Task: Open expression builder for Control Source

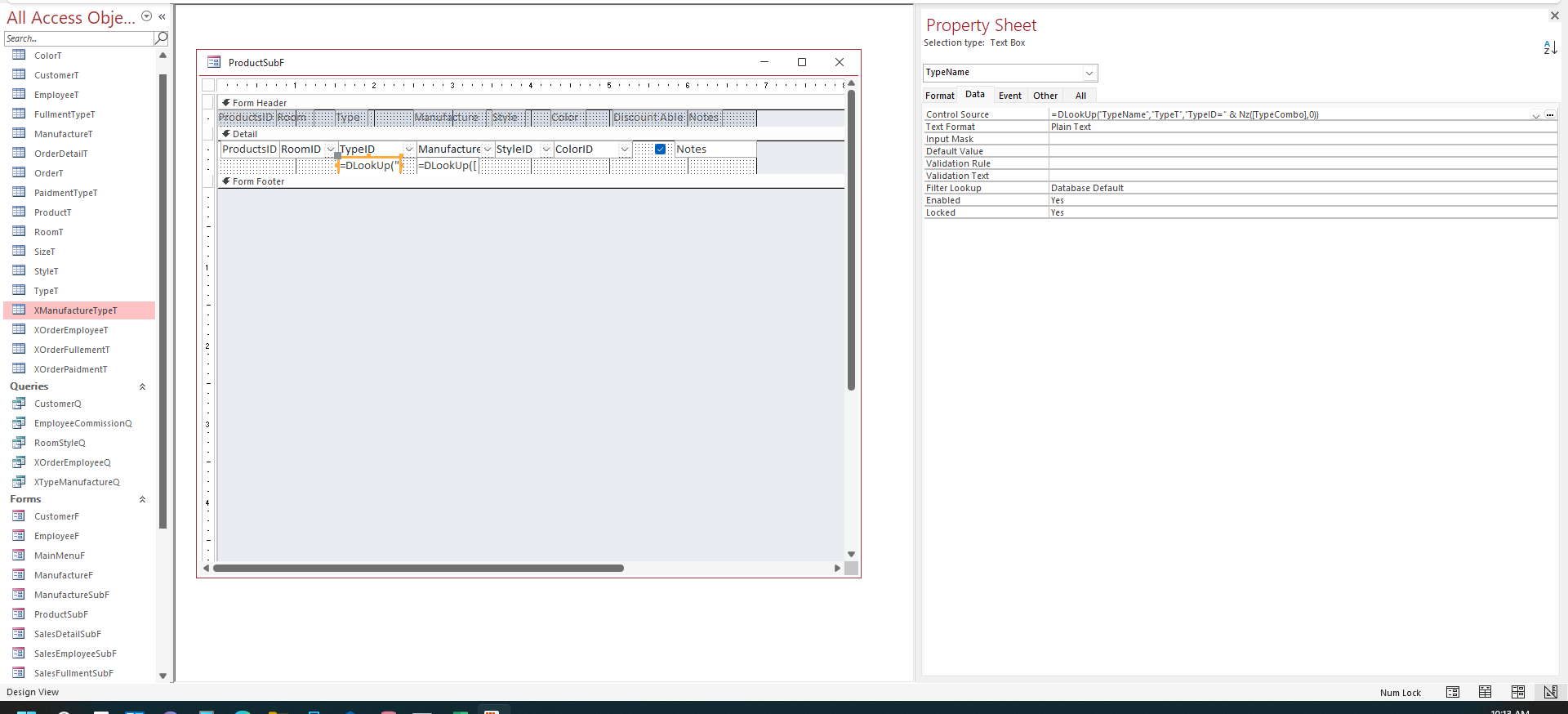Action: (1550, 114)
